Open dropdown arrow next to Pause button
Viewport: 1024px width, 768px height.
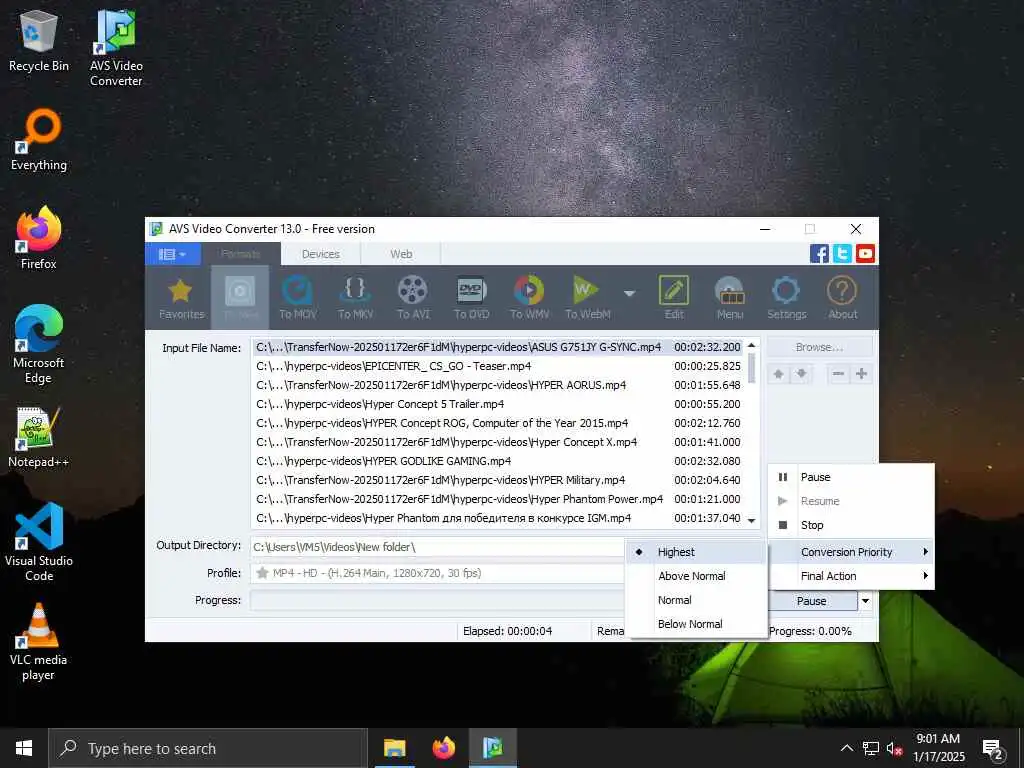coord(865,601)
